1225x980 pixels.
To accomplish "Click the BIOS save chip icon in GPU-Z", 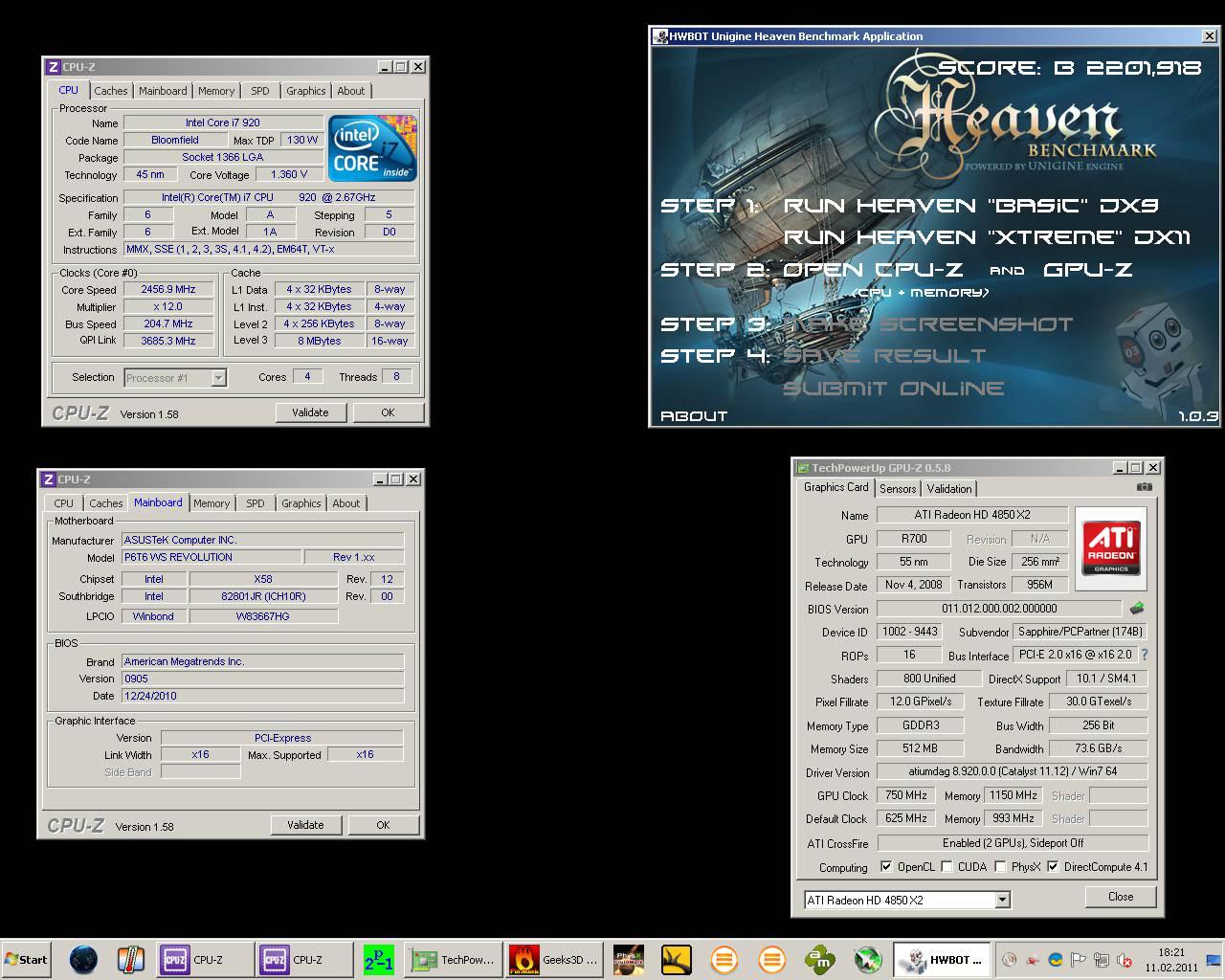I will [x=1137, y=608].
